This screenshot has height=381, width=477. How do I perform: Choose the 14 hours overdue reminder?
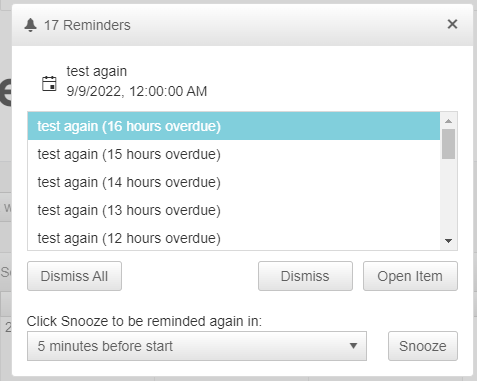point(234,182)
